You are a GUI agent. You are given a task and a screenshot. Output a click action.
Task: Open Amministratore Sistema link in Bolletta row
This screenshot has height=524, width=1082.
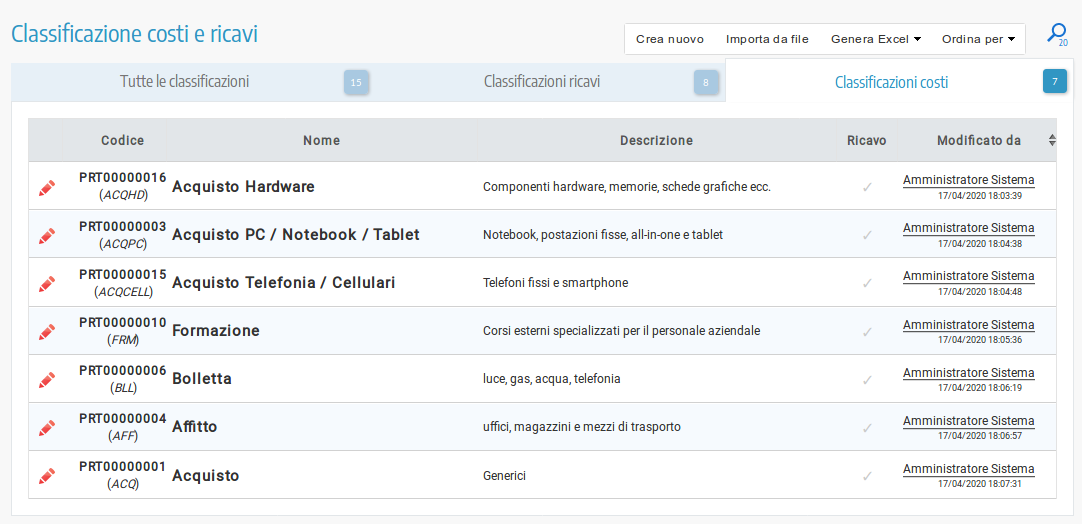(x=968, y=373)
